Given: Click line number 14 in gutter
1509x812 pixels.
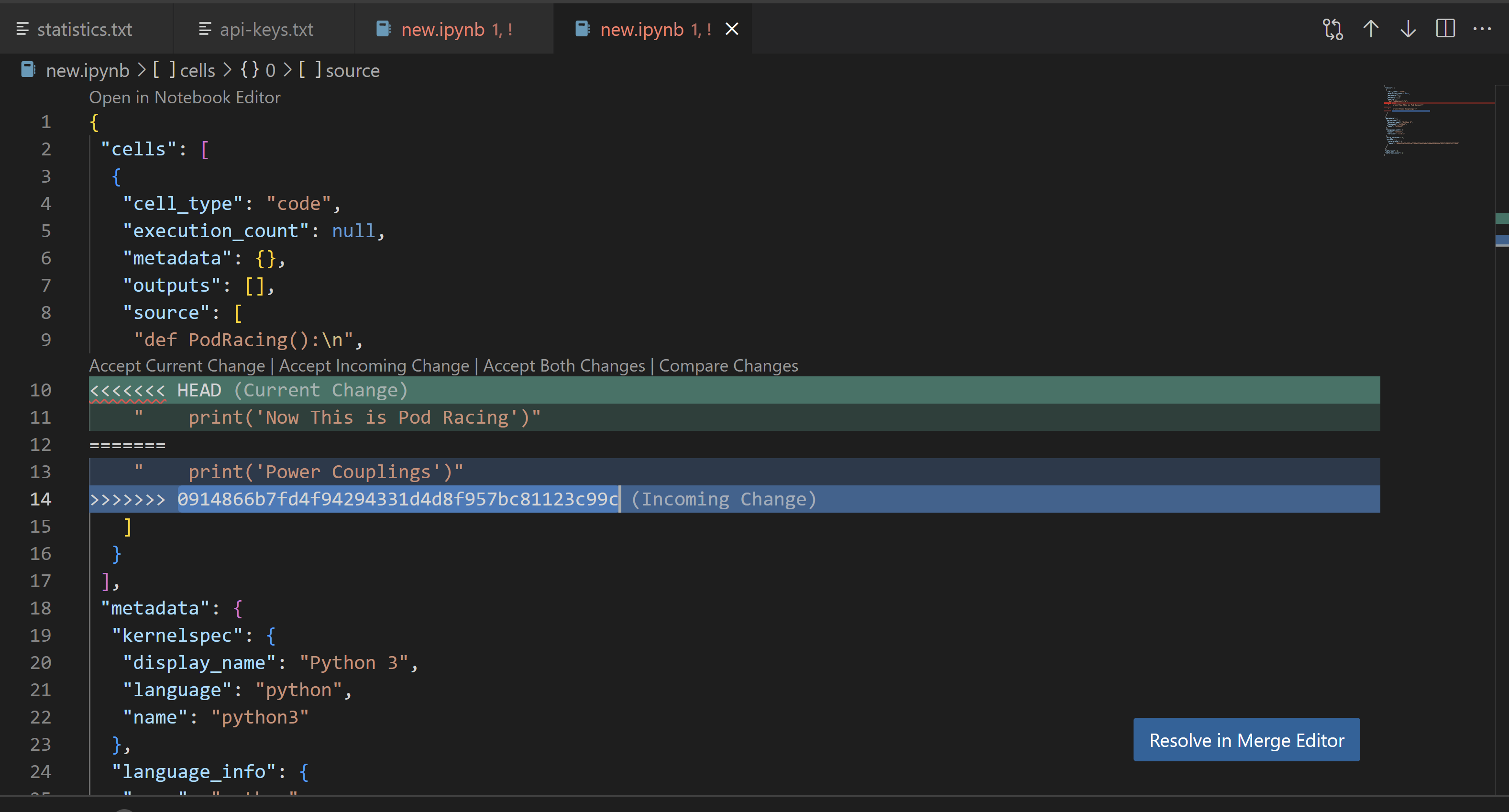Looking at the screenshot, I should click(x=41, y=499).
